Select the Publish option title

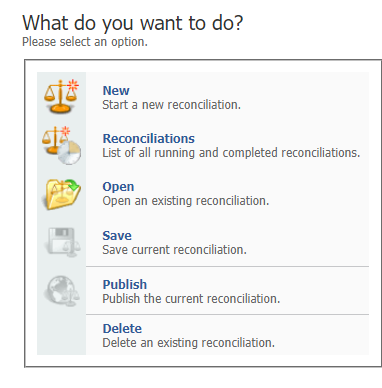(x=125, y=284)
